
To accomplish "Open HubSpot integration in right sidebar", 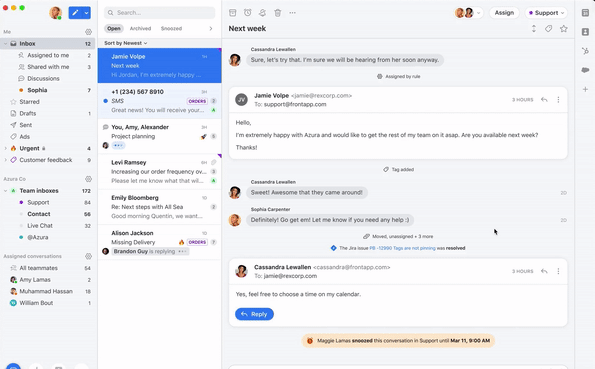I will (x=585, y=51).
